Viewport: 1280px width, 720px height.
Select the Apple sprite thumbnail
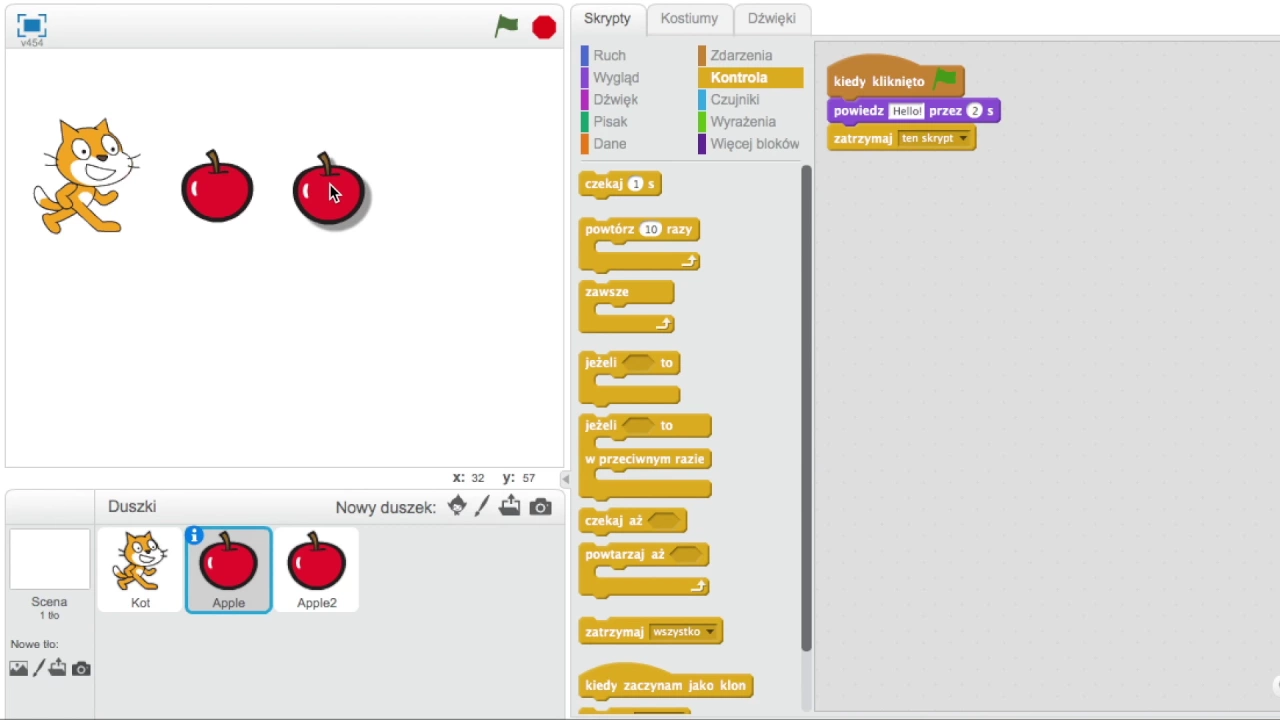(228, 569)
